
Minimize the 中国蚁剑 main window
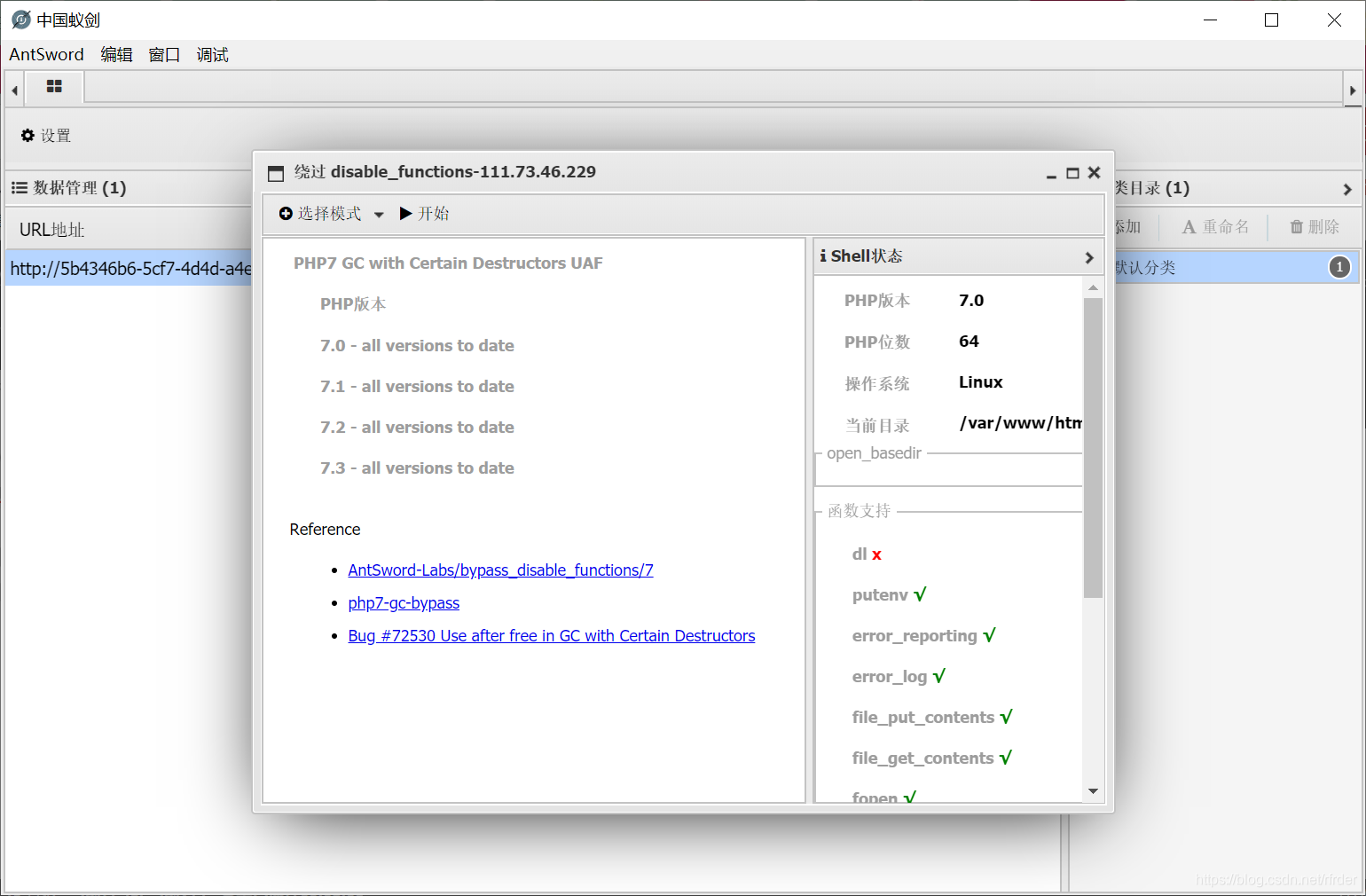1210,20
